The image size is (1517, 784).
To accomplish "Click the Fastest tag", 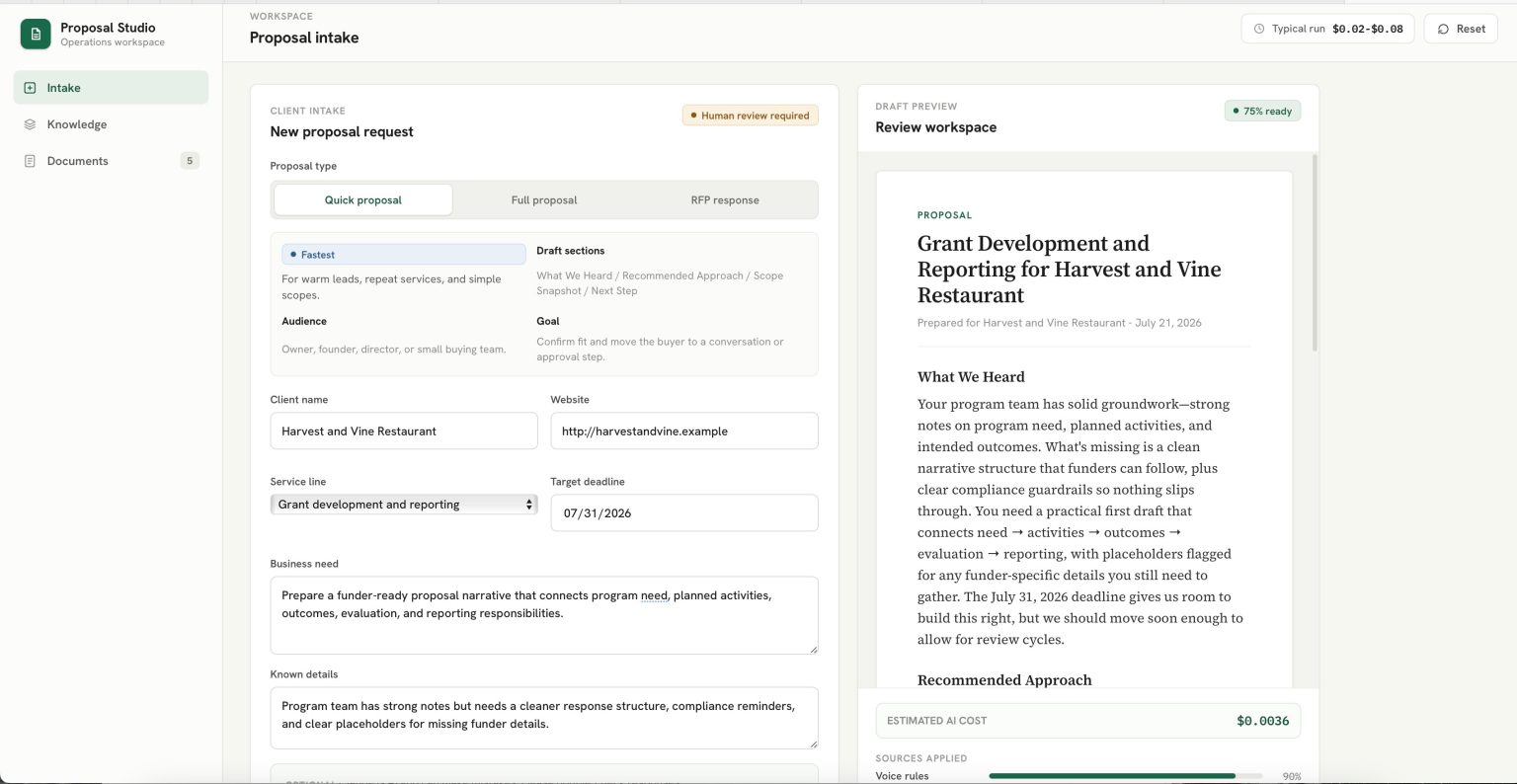I will (x=403, y=254).
